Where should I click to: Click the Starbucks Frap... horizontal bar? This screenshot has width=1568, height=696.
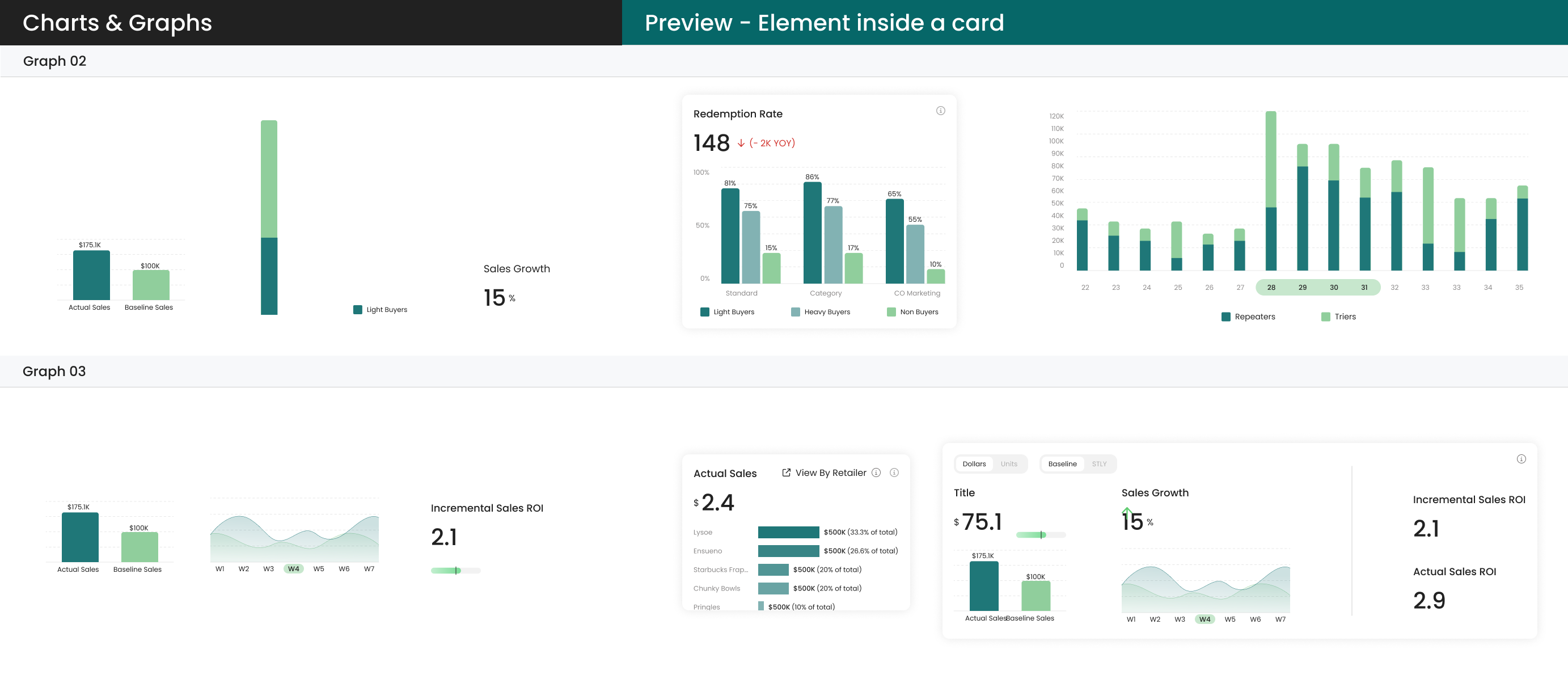point(773,570)
